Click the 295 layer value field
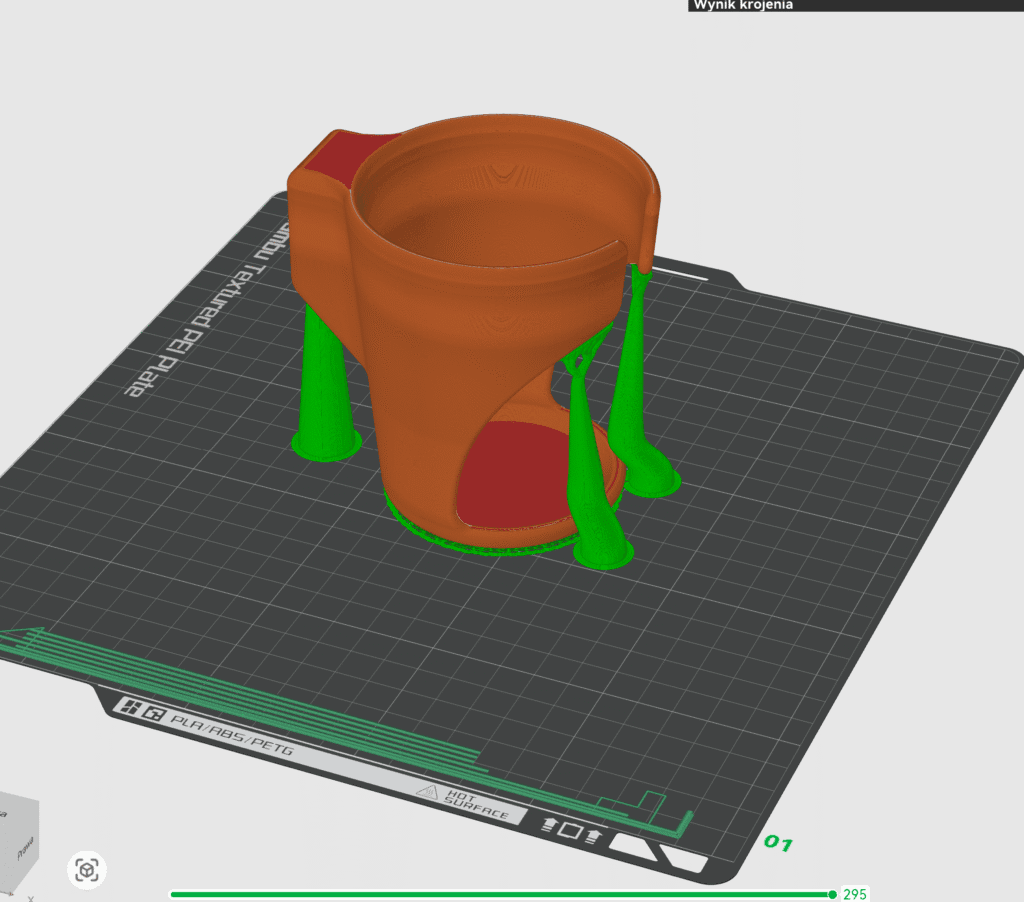This screenshot has width=1024, height=902. 855,894
